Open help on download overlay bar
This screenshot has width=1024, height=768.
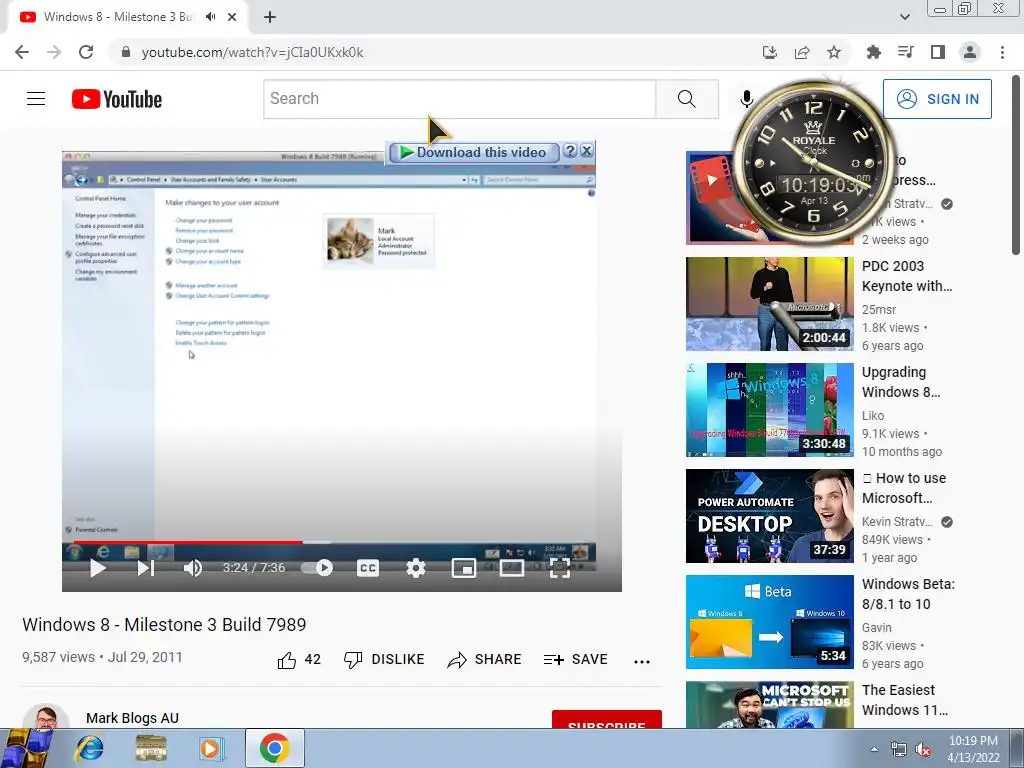click(x=569, y=151)
